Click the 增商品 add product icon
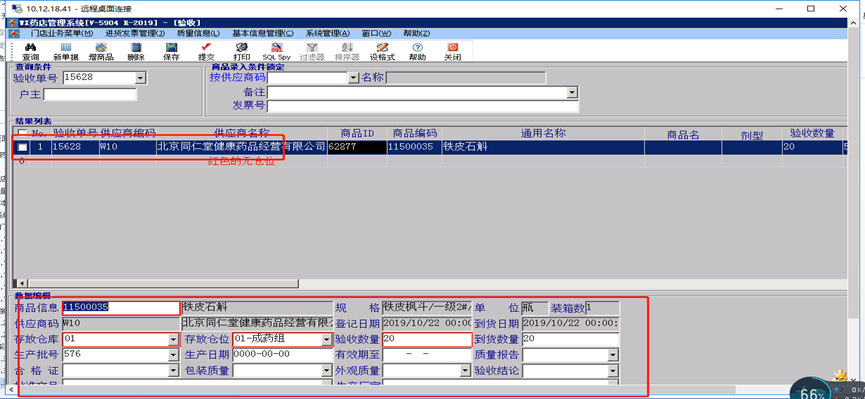Screen dimensions: 865x399 click(x=101, y=51)
